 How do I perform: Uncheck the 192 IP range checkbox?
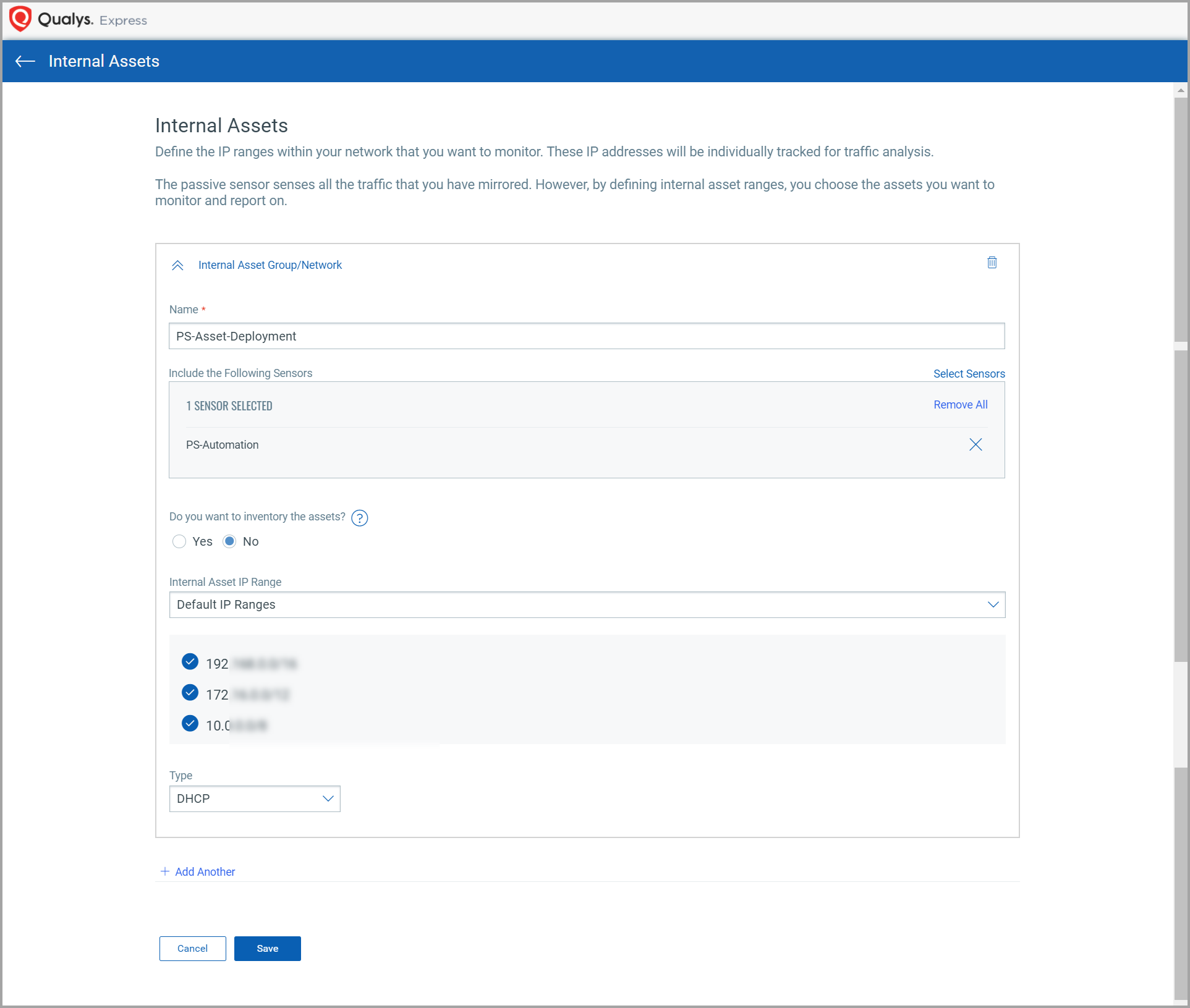(190, 662)
